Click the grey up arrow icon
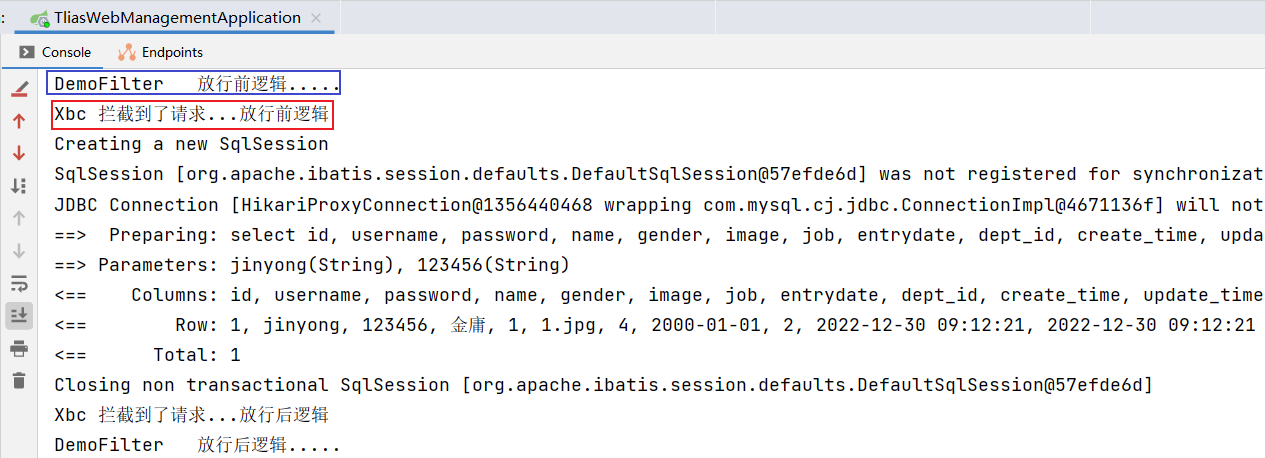 19,217
